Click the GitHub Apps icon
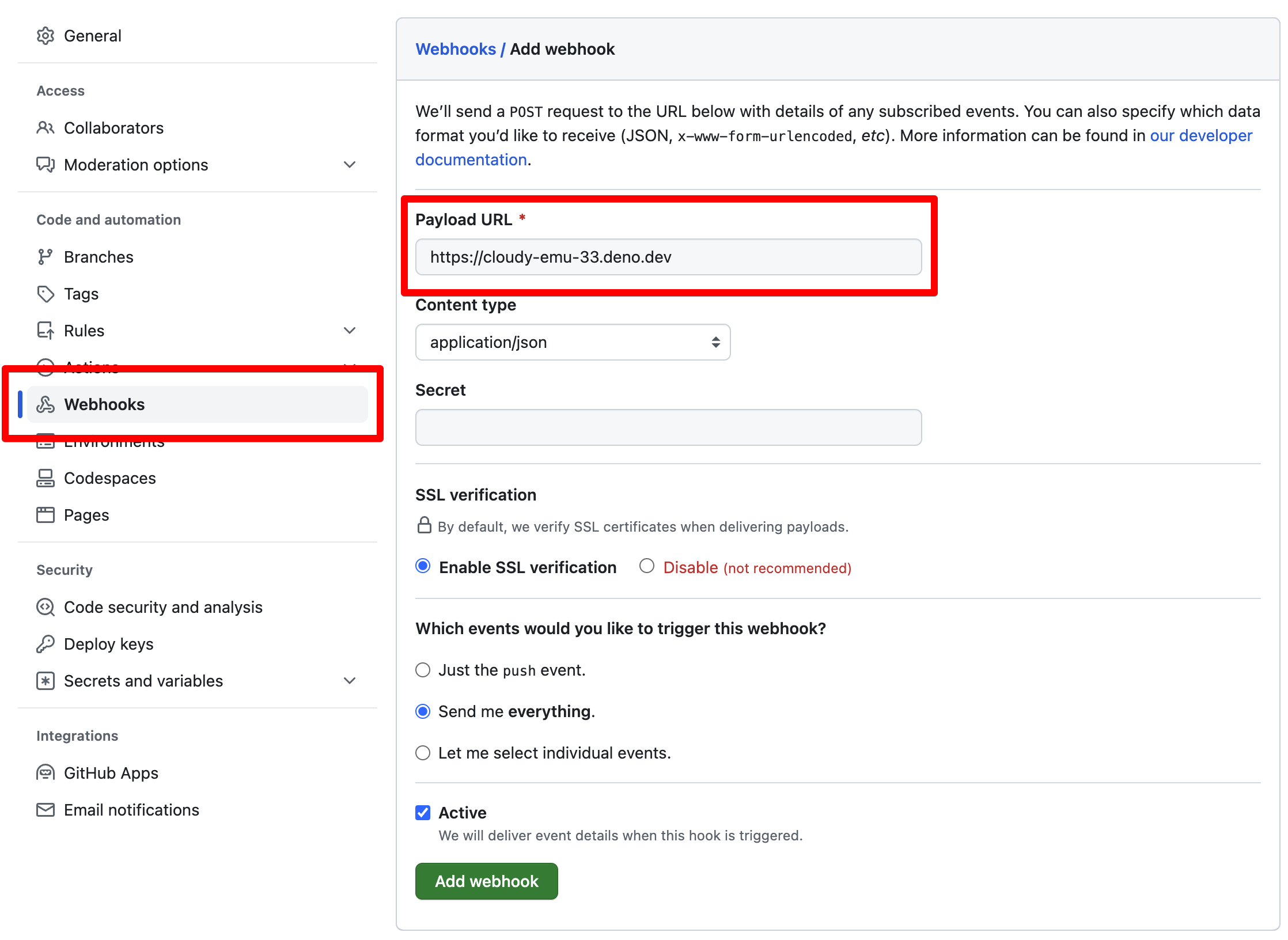 click(46, 772)
